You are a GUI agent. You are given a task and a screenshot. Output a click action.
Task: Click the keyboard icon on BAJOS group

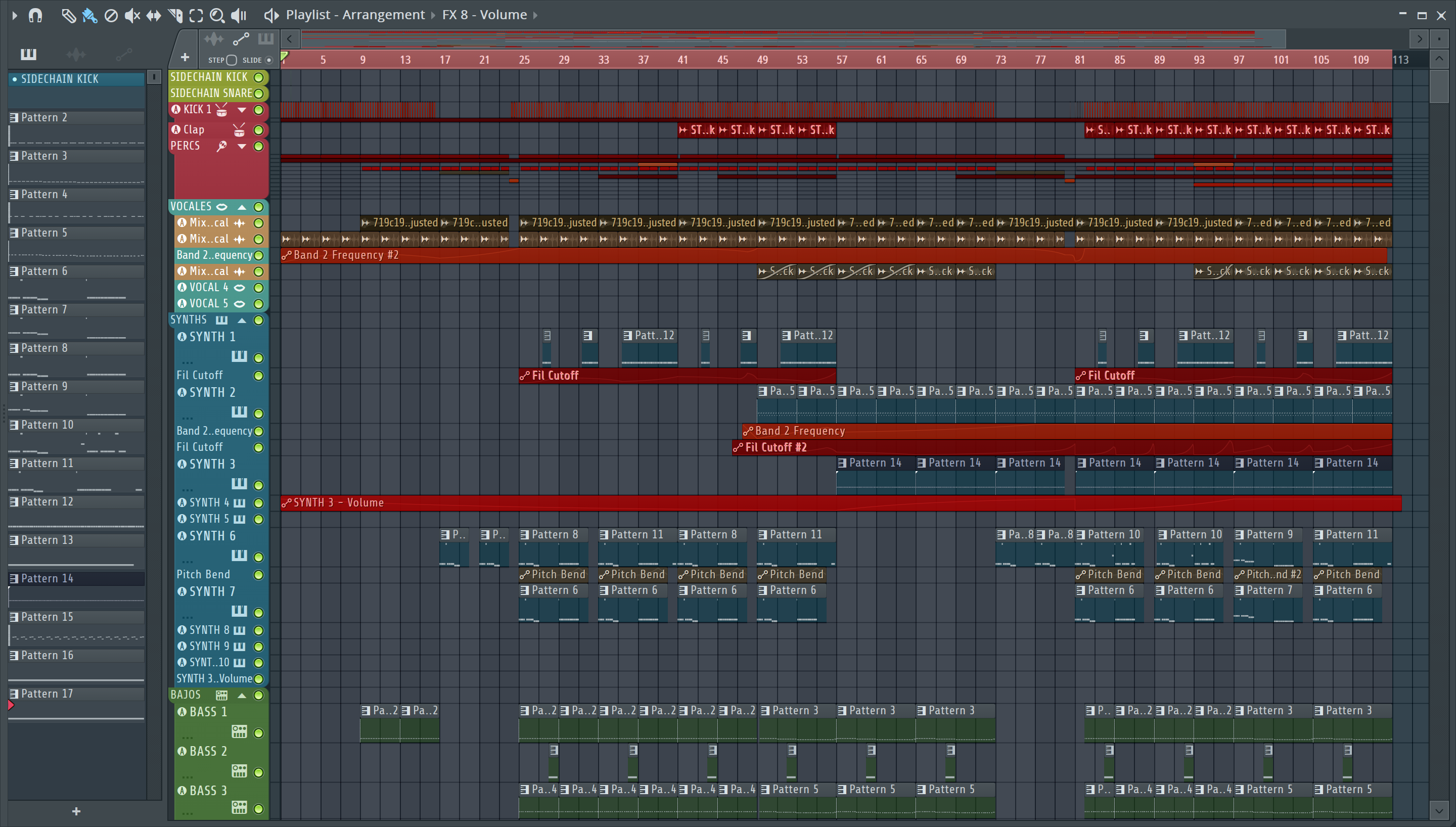221,695
